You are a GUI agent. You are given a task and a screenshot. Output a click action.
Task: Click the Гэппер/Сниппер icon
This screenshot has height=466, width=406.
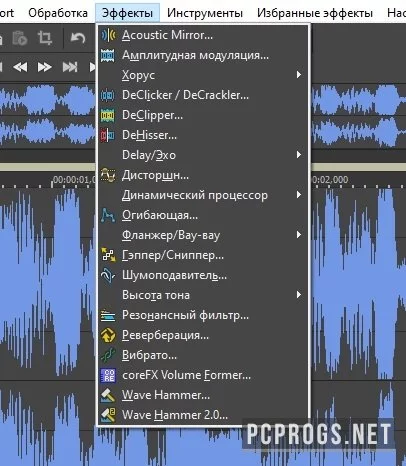coord(108,255)
